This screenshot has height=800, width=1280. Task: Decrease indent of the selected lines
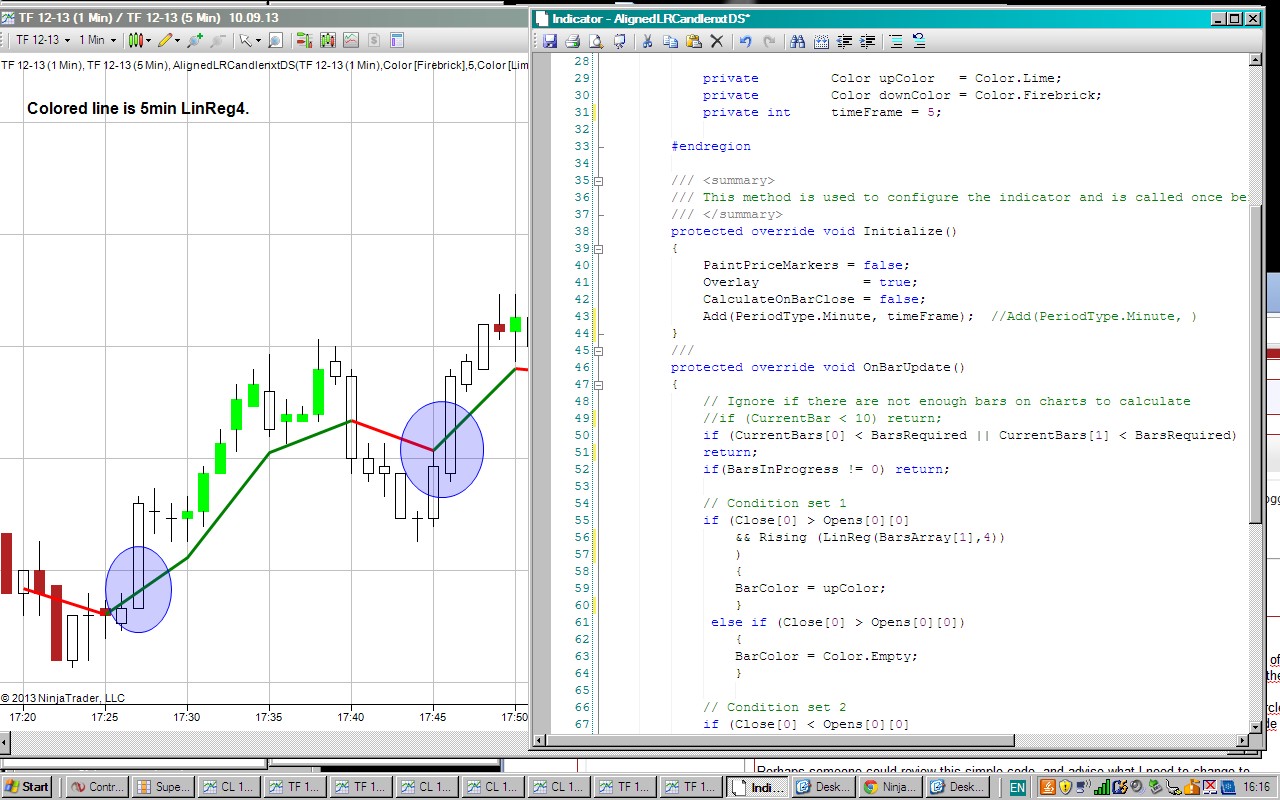[x=845, y=41]
